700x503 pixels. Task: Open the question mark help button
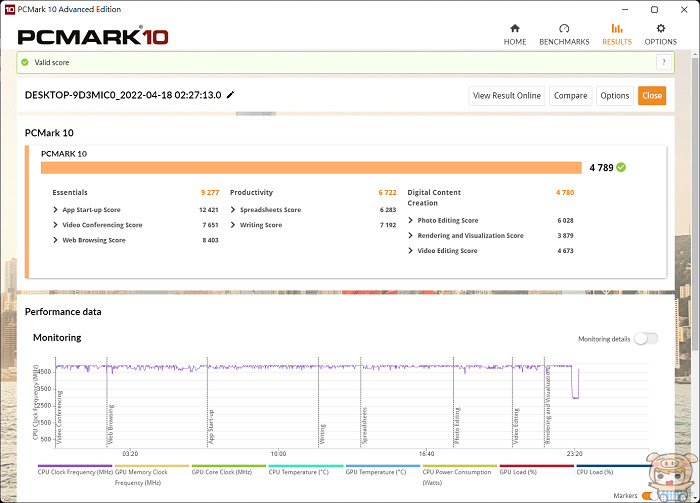663,62
